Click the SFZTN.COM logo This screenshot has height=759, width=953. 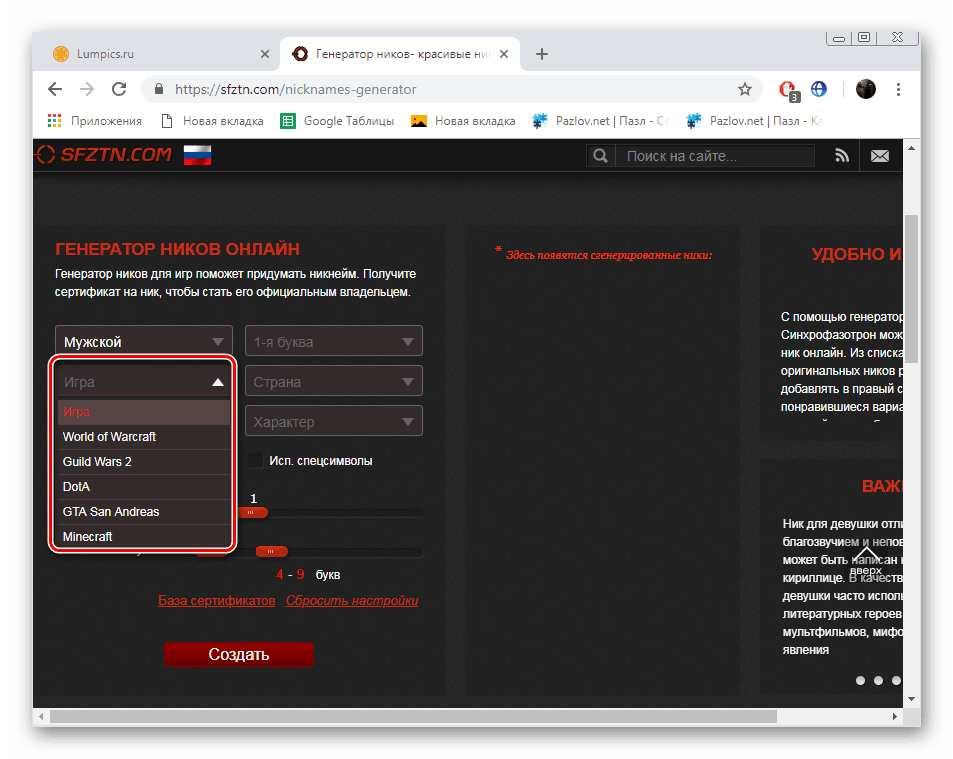(x=103, y=154)
